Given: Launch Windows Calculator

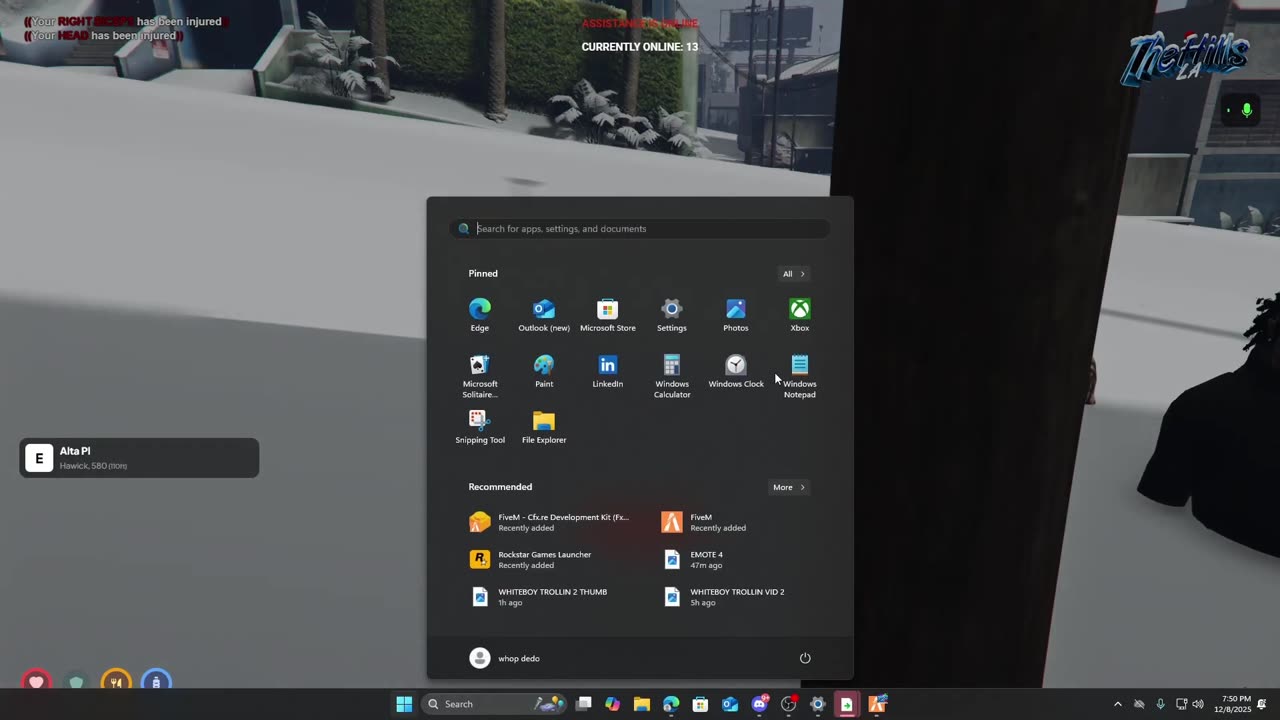Looking at the screenshot, I should (672, 375).
